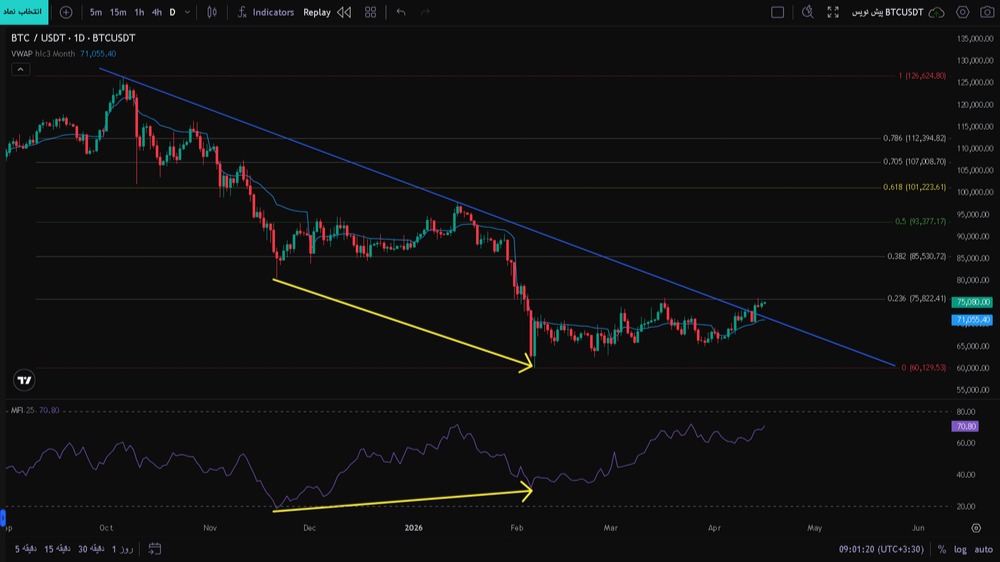Select the 1-day range at bottom
Image resolution: width=1000 pixels, height=562 pixels.
tap(122, 549)
